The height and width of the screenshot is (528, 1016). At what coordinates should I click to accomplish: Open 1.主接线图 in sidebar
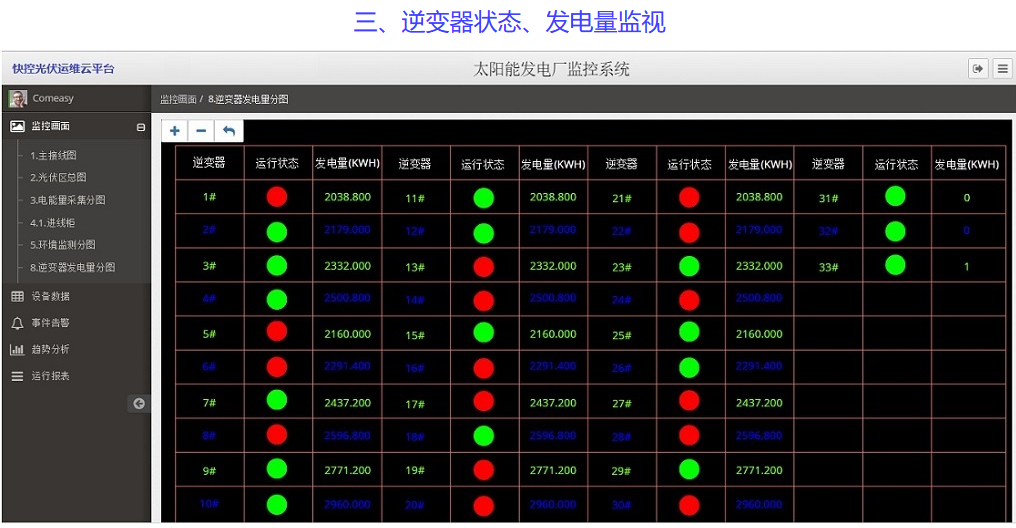tap(53, 155)
